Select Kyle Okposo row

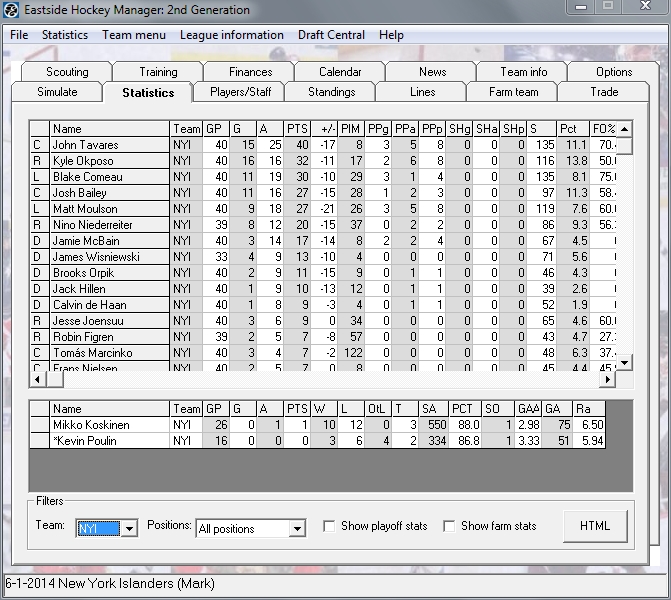click(323, 161)
